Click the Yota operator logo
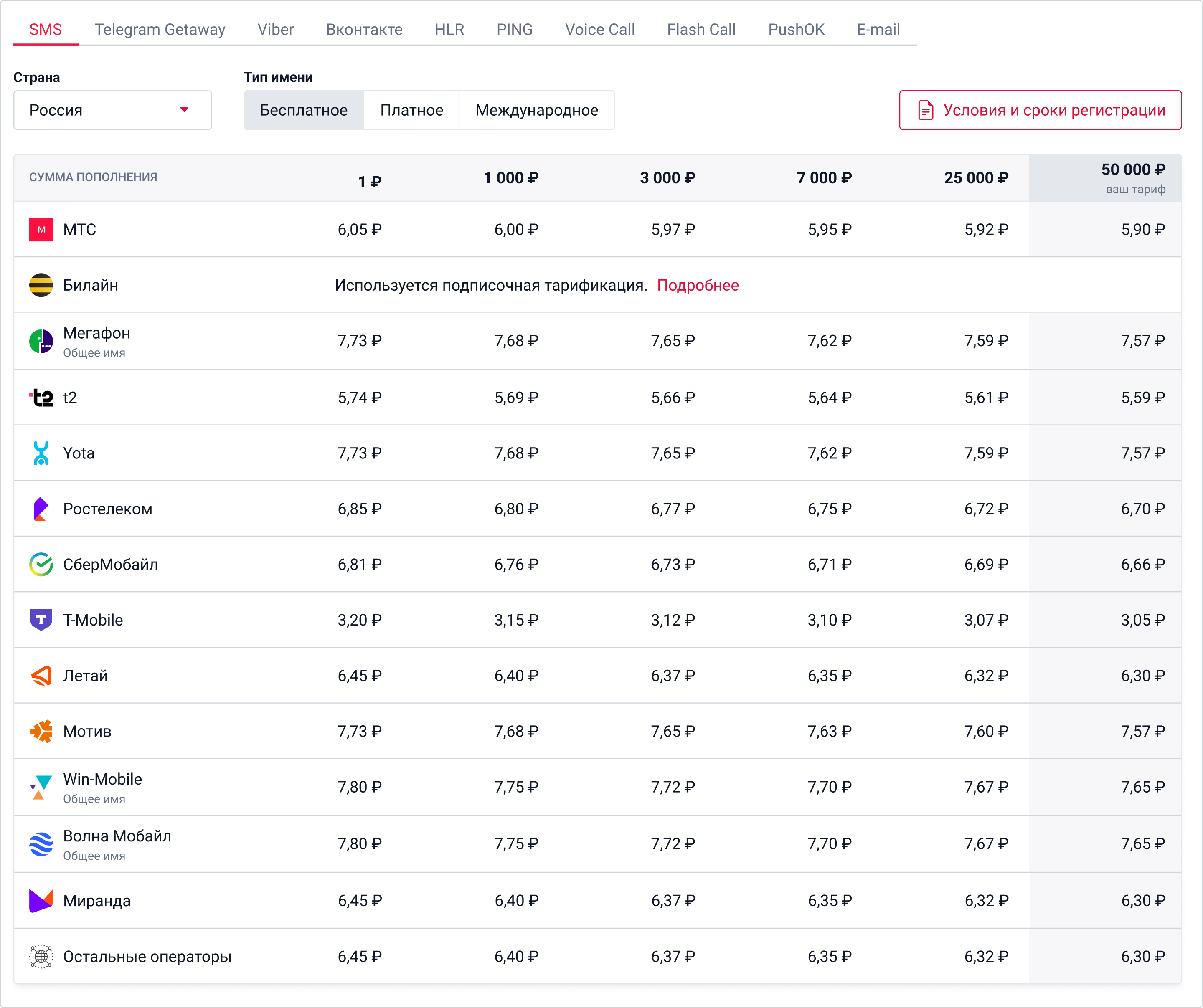 [41, 453]
